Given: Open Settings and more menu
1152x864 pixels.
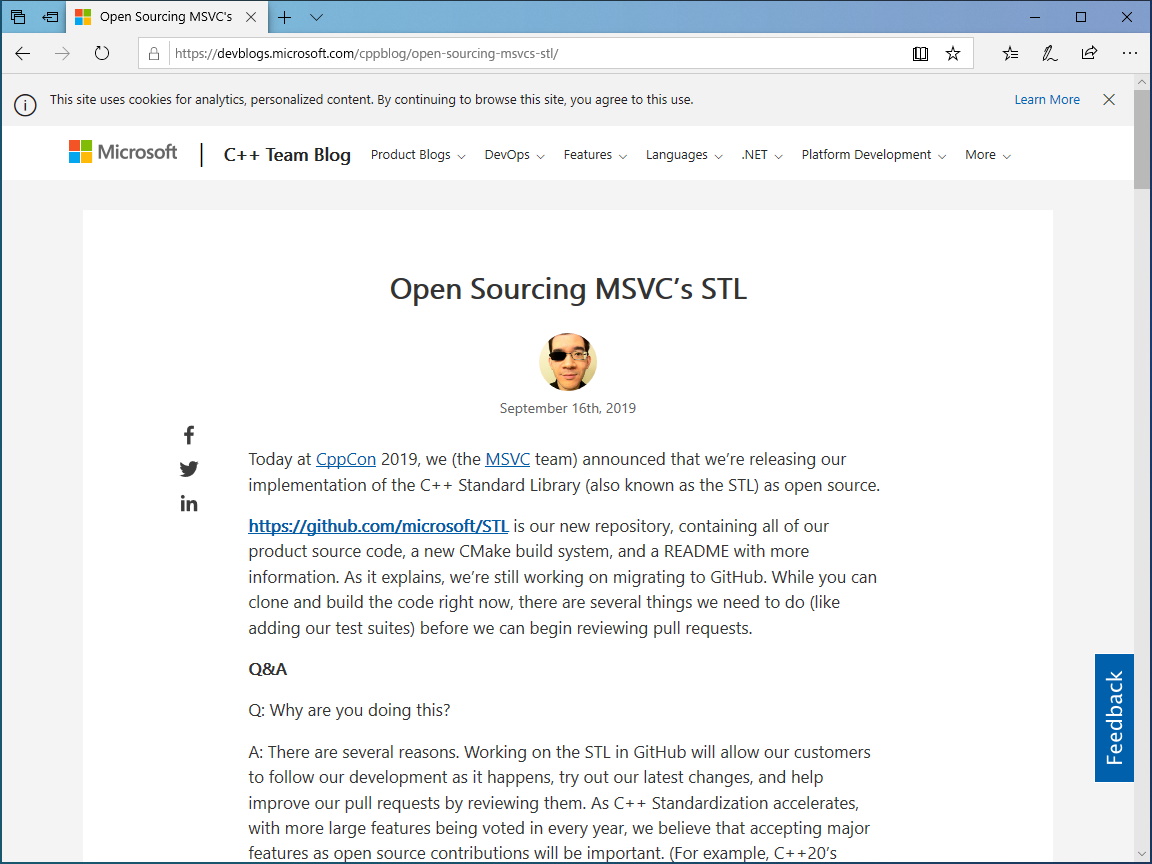Looking at the screenshot, I should (x=1129, y=53).
